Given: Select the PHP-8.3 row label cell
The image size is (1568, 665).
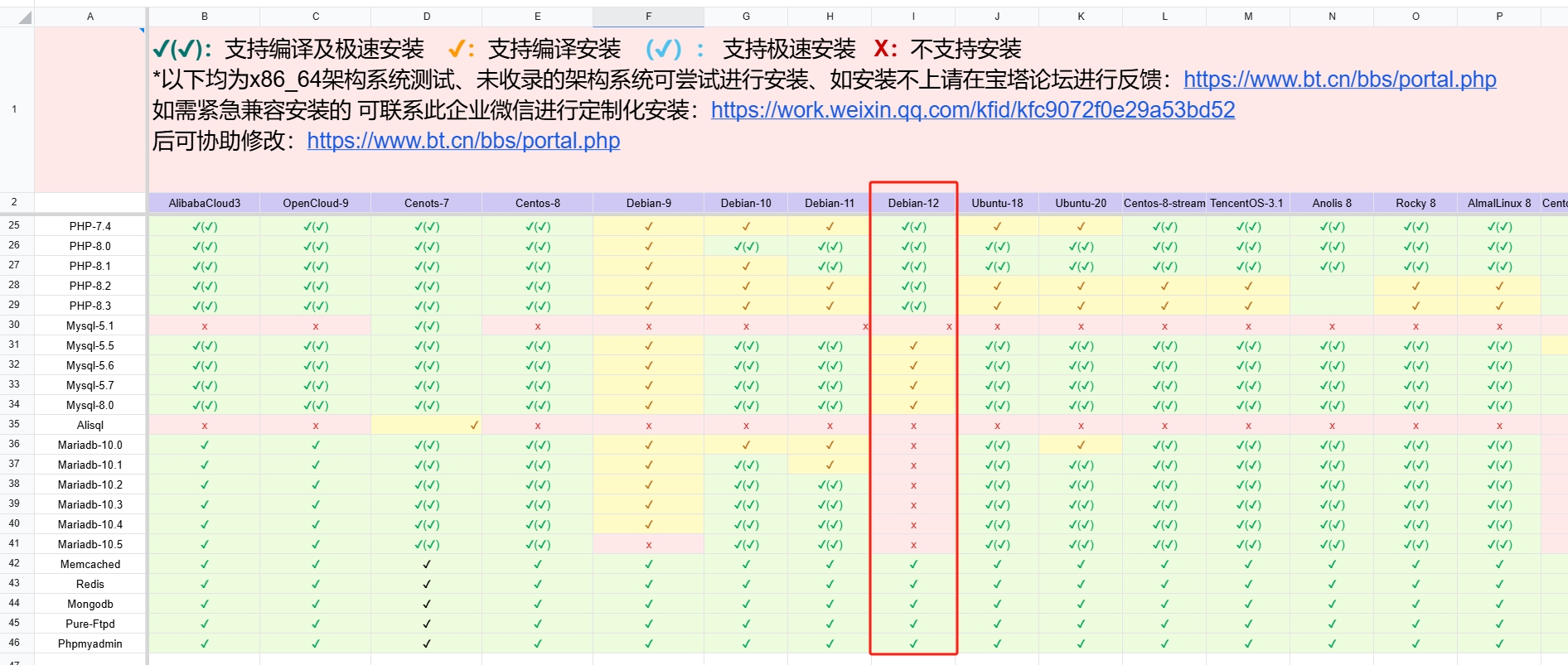Looking at the screenshot, I should click(90, 306).
